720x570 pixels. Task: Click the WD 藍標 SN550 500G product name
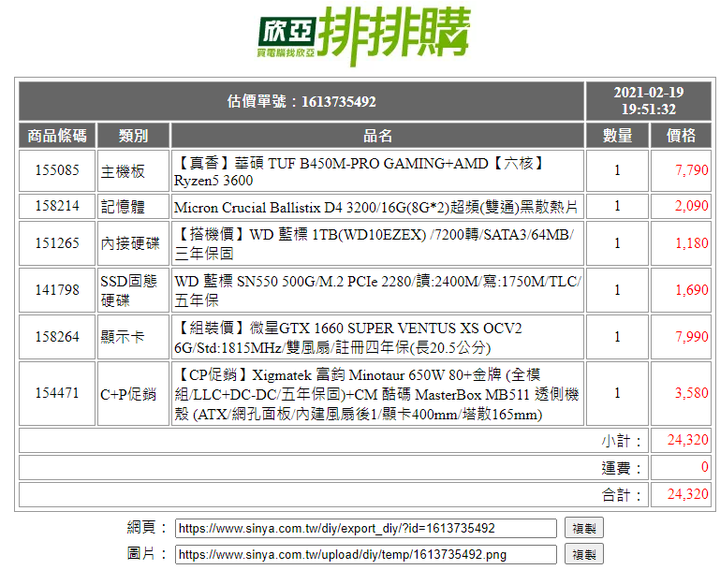tap(377, 290)
